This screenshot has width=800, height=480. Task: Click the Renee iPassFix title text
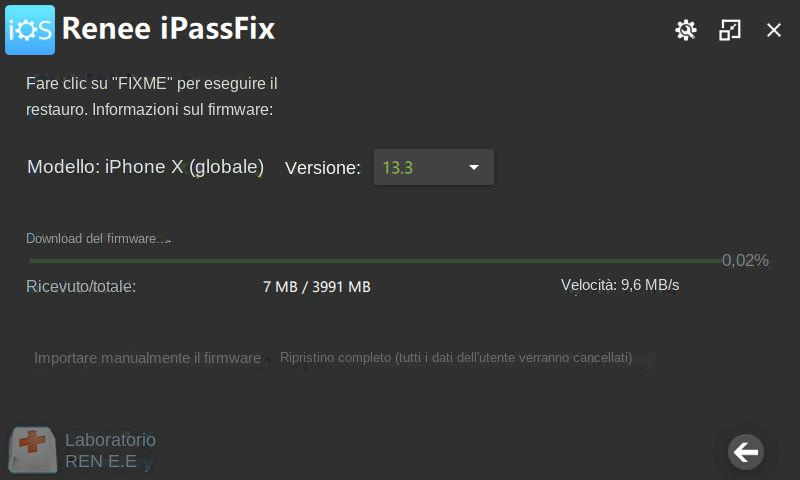click(168, 29)
